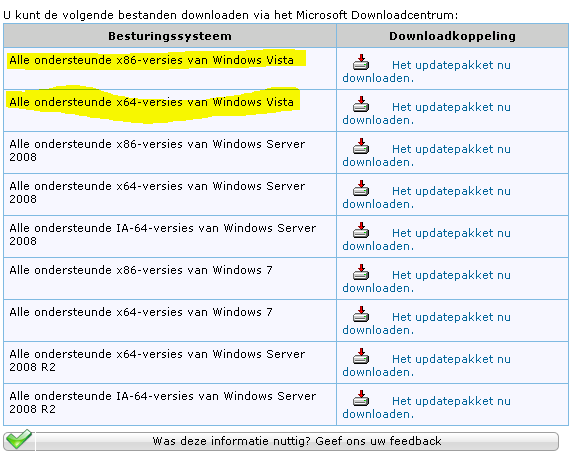The width and height of the screenshot is (583, 472).
Task: Open update package link for x64 Vista
Action: (426, 113)
